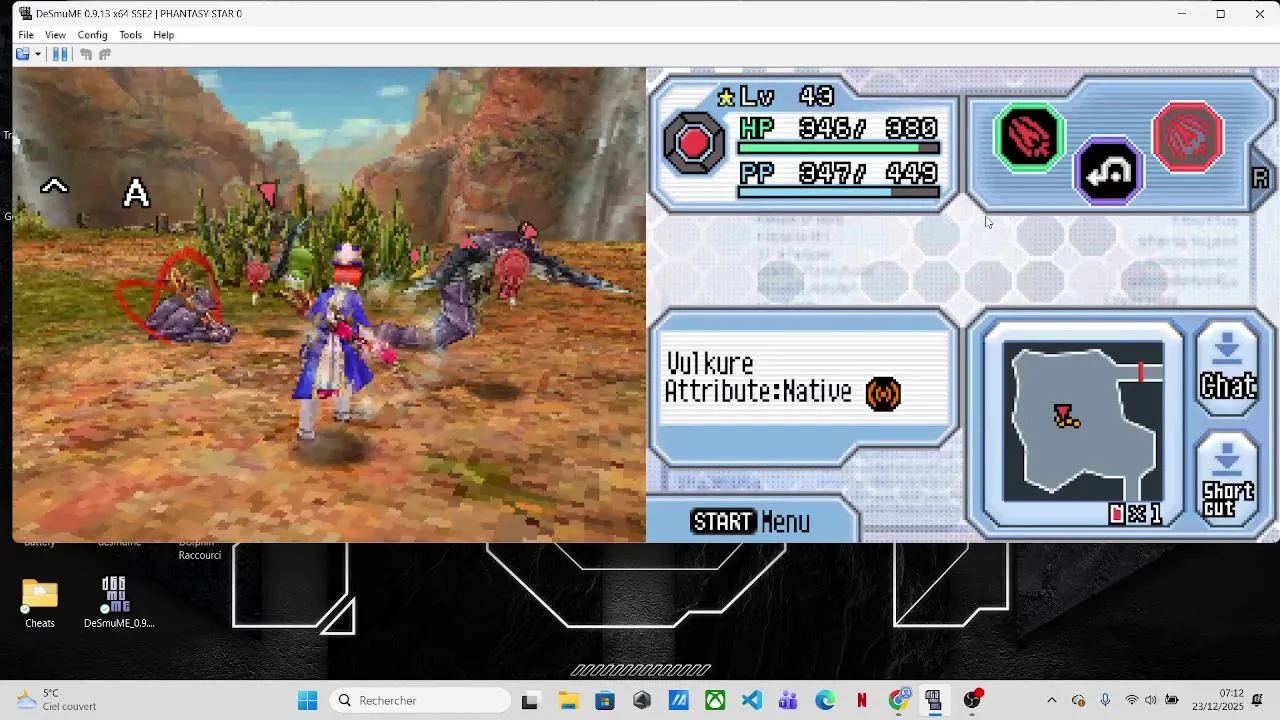Open the DeSmuME_0.9... desktop shortcut
1280x720 pixels.
click(118, 603)
